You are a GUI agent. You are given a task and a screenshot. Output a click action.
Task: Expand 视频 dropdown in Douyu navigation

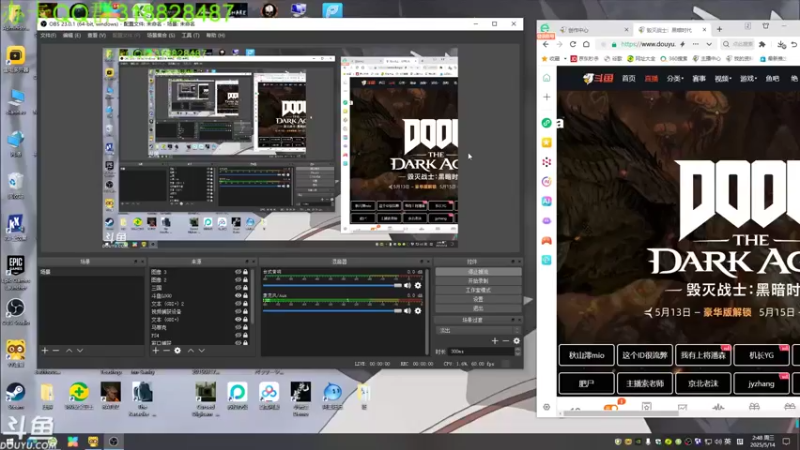click(x=722, y=79)
